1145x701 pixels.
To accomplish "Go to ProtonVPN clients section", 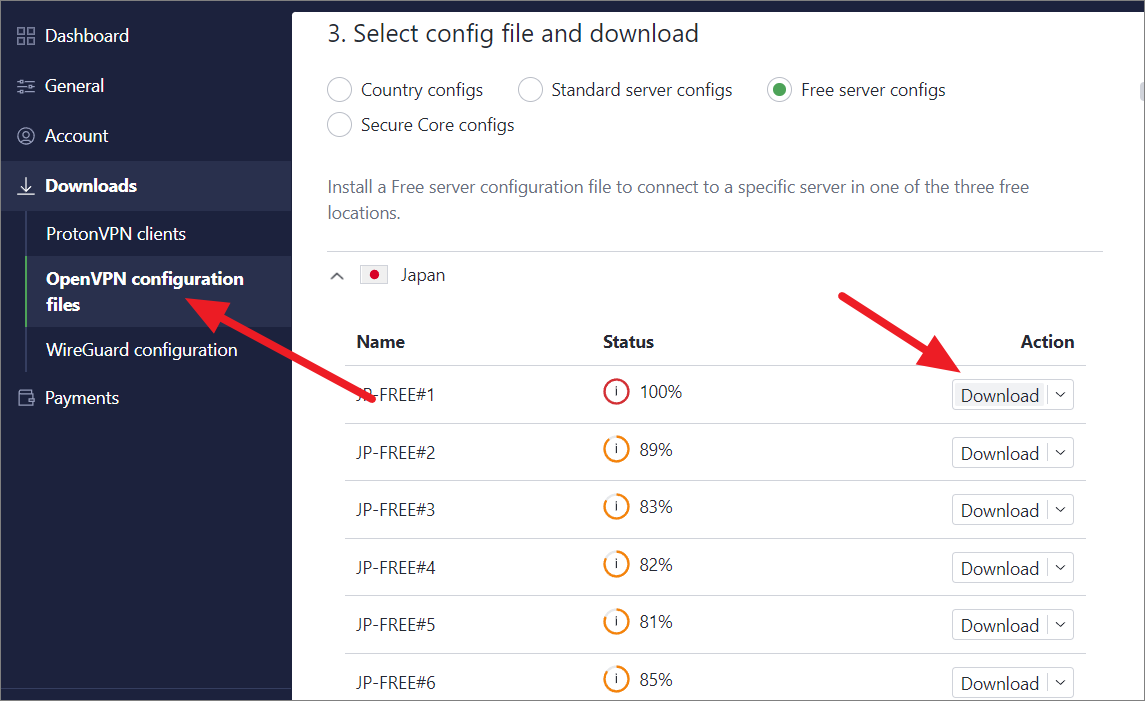I will (116, 234).
